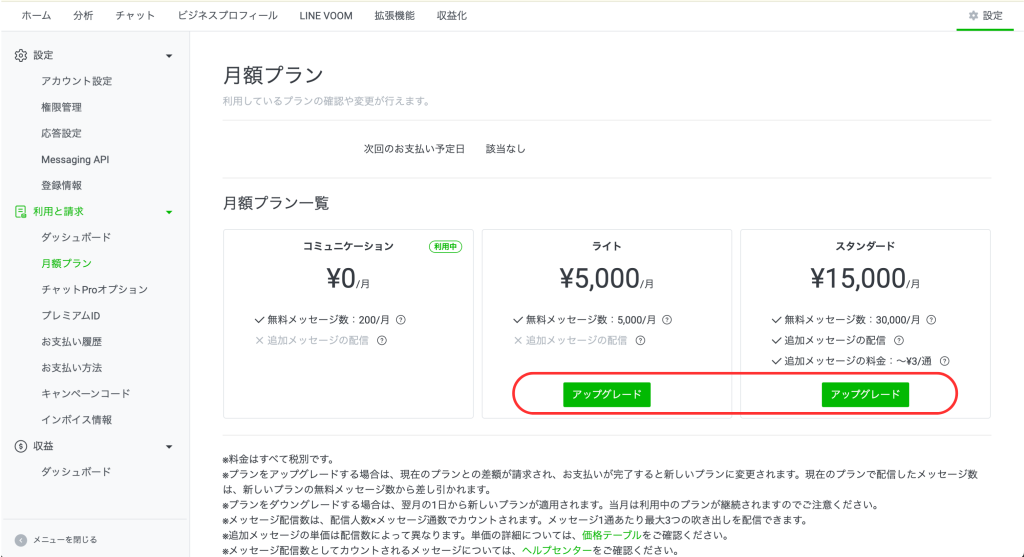Click the gear icon beside 設定 in sidebar

point(20,56)
